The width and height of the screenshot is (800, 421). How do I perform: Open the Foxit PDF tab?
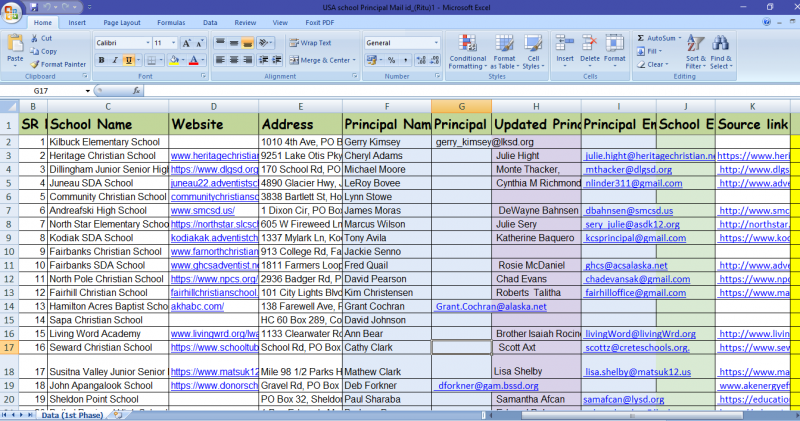point(320,23)
